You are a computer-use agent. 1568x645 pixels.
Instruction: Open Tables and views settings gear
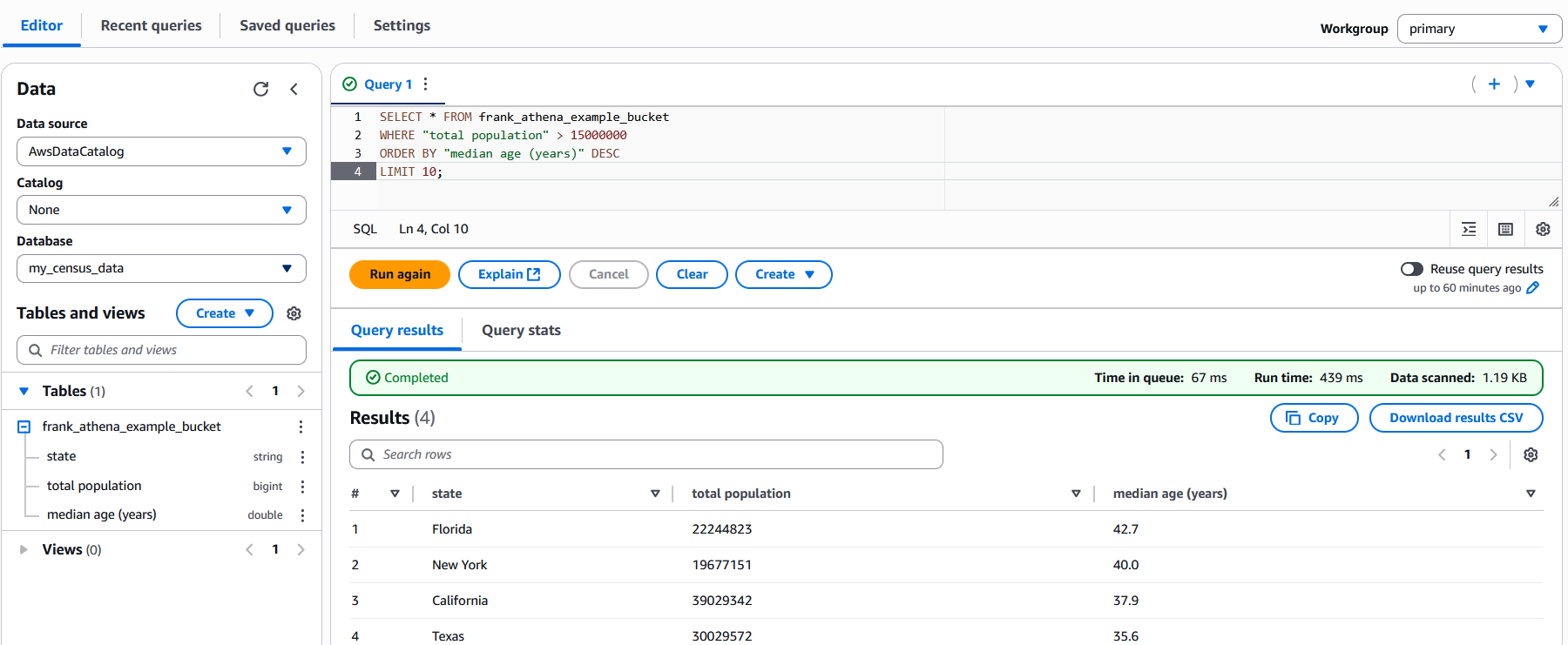294,313
